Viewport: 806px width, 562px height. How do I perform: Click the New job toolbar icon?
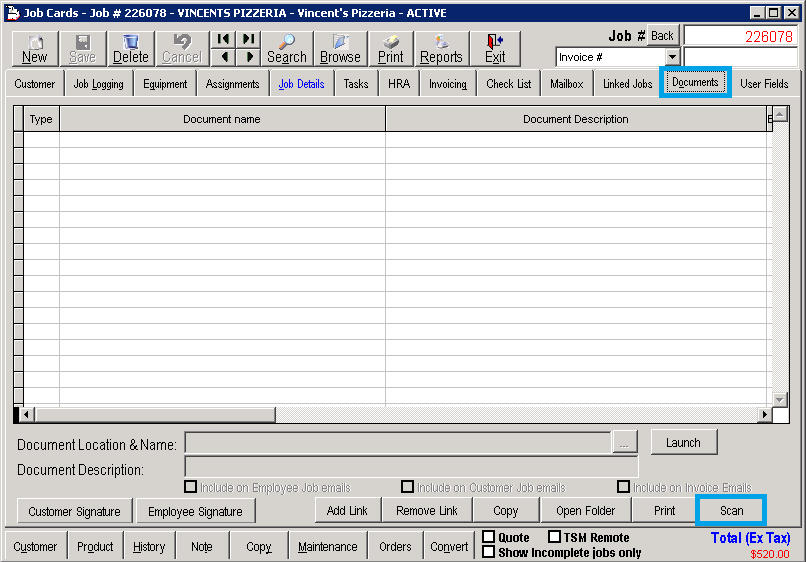pos(34,48)
